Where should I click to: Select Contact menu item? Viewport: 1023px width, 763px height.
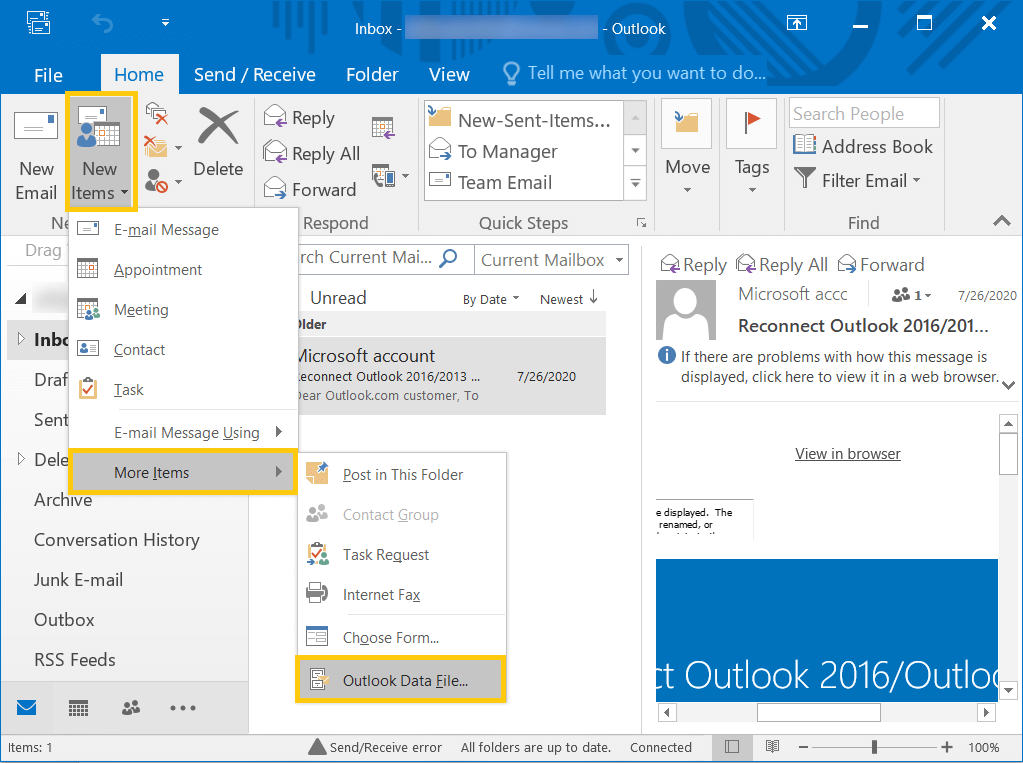(183, 349)
